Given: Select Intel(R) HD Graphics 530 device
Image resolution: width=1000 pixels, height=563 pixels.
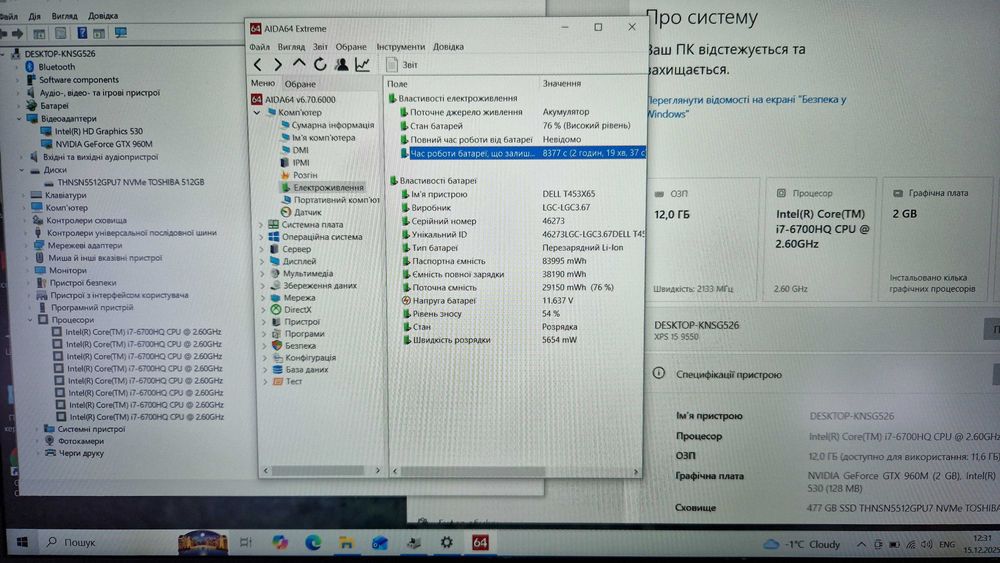Looking at the screenshot, I should tap(92, 131).
